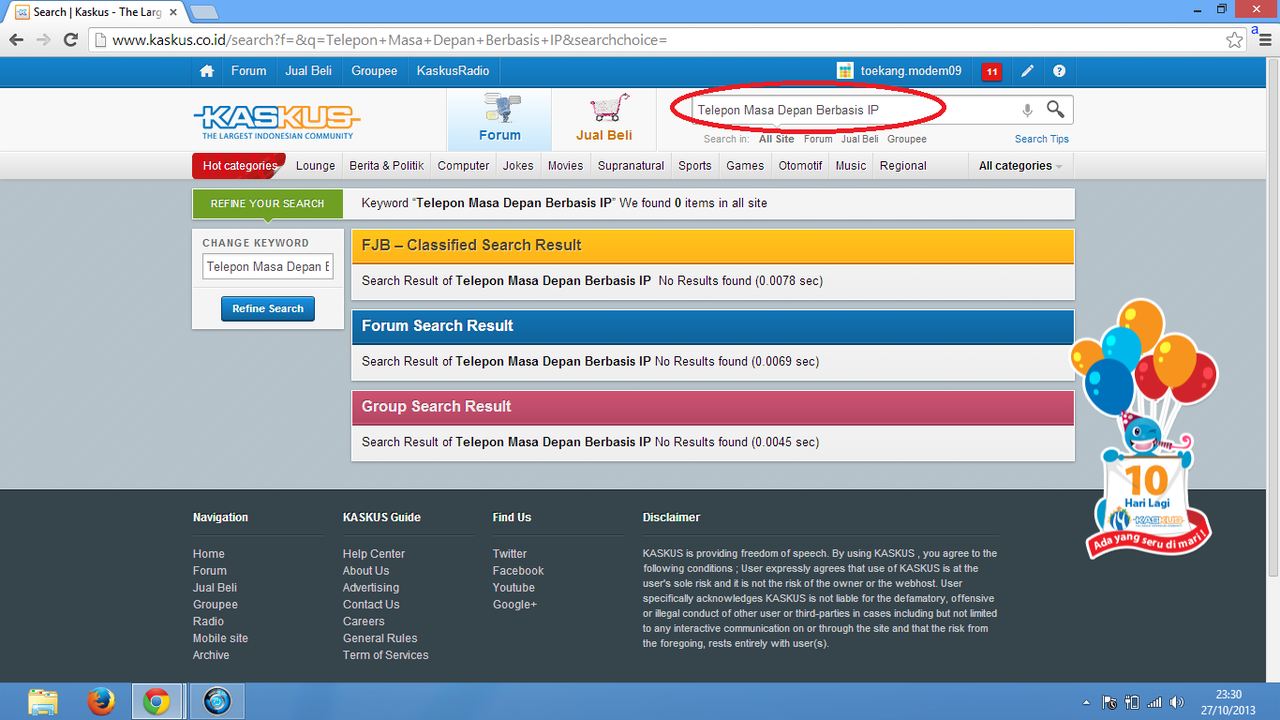1280x720 pixels.
Task: Open the Games category
Action: (x=745, y=166)
